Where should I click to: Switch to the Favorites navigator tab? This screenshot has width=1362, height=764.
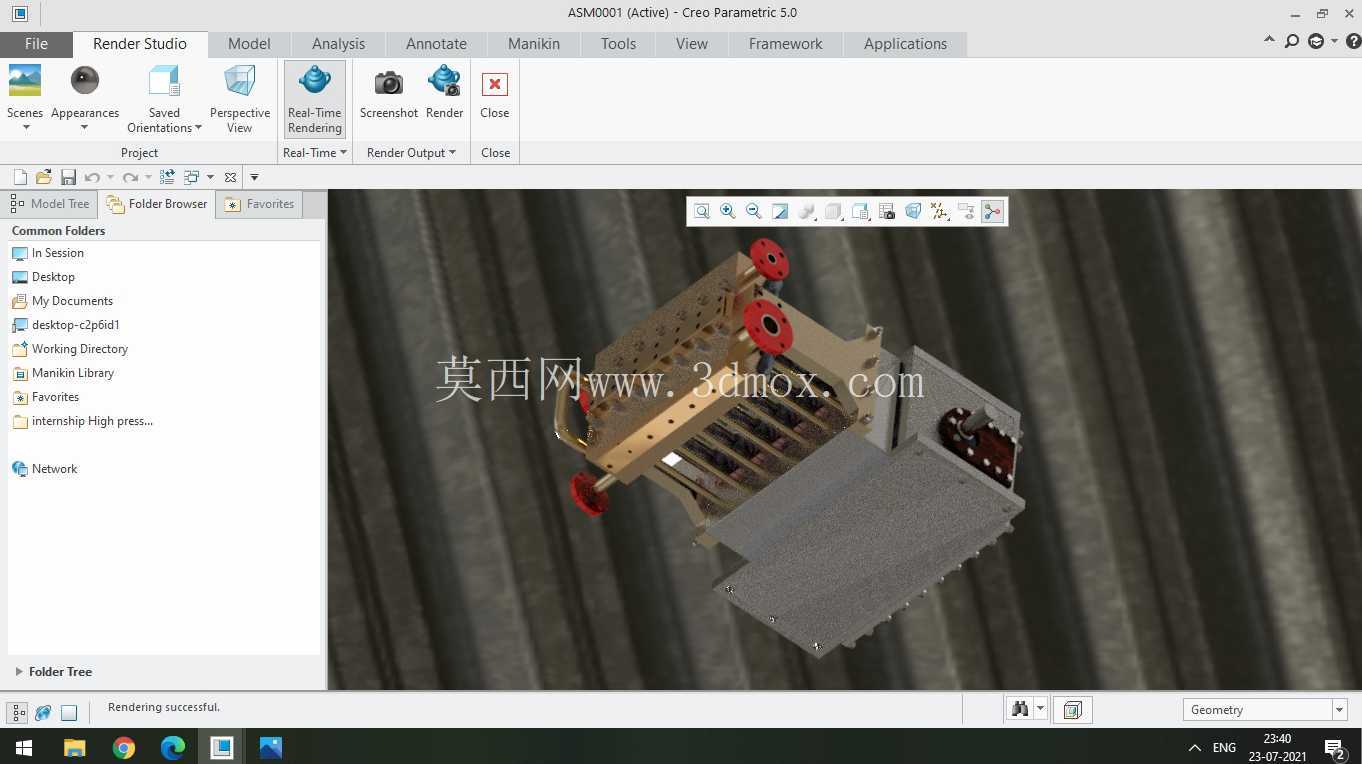(259, 204)
